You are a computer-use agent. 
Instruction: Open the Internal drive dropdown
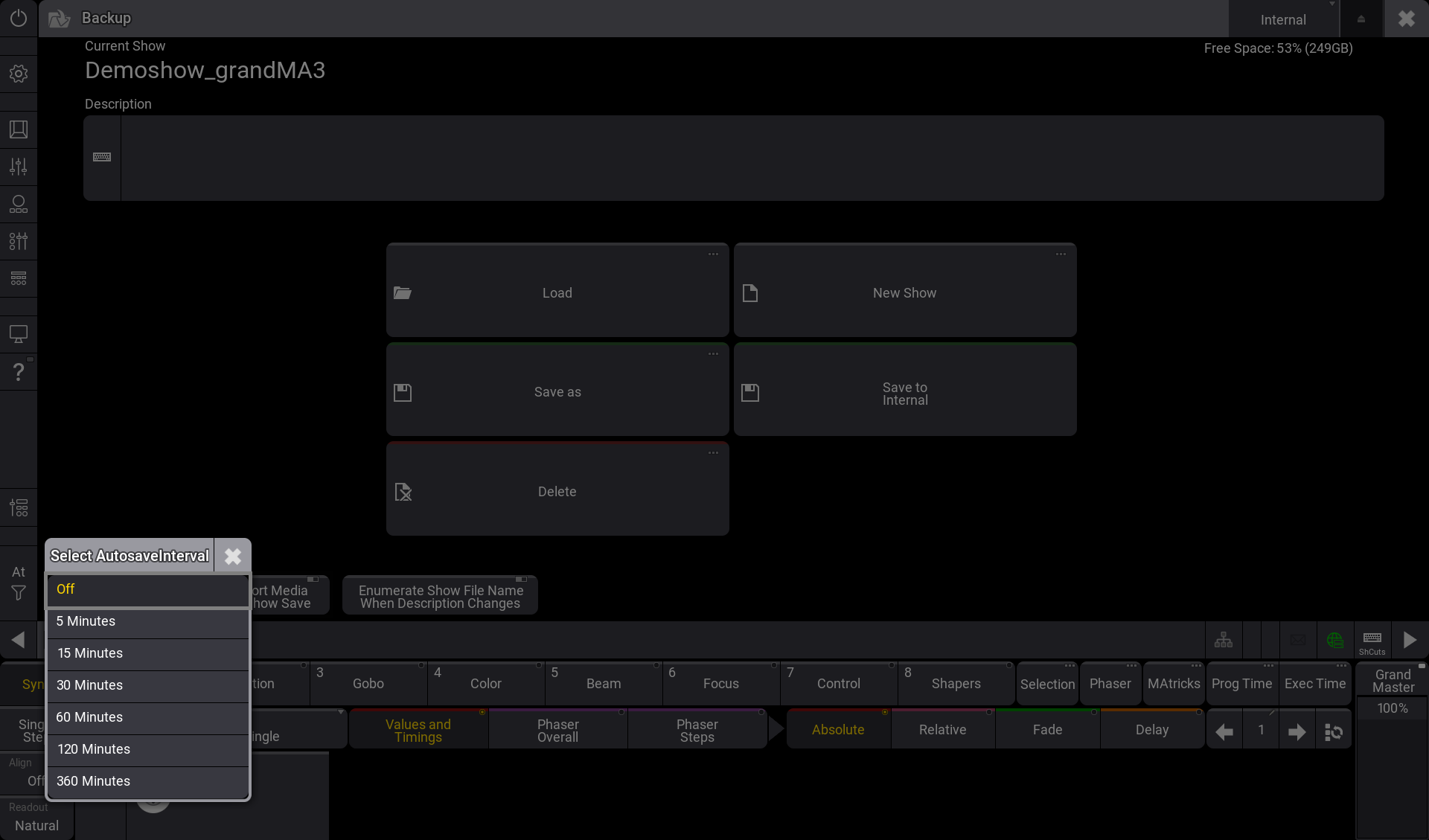pyautogui.click(x=1283, y=19)
